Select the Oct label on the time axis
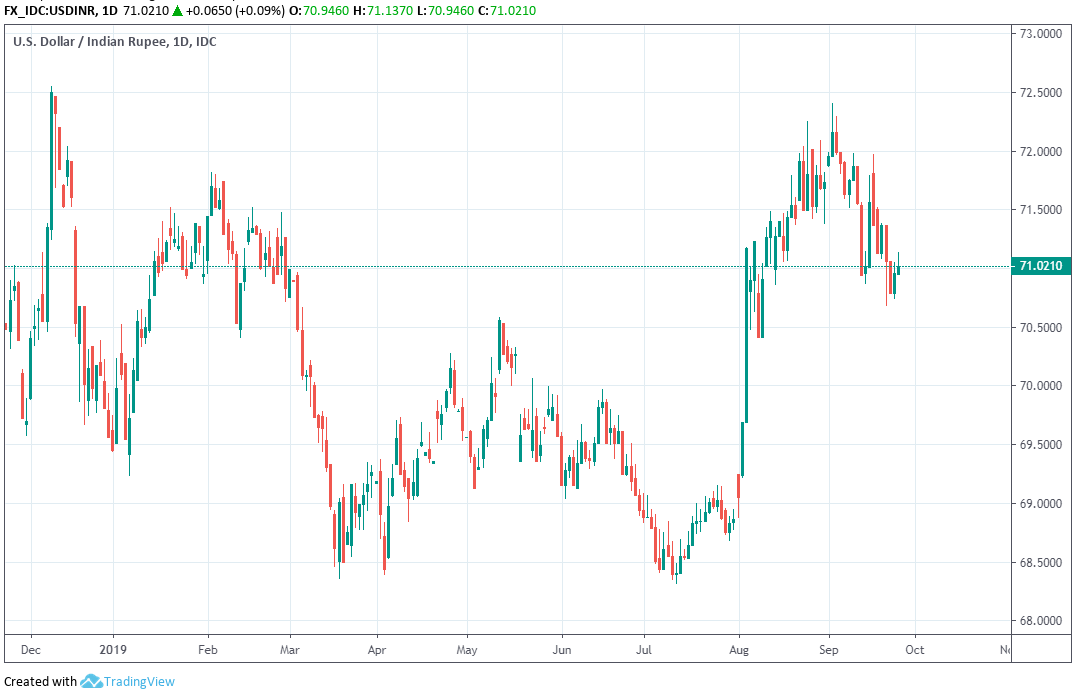Viewport: 1075px width, 695px height. [914, 649]
